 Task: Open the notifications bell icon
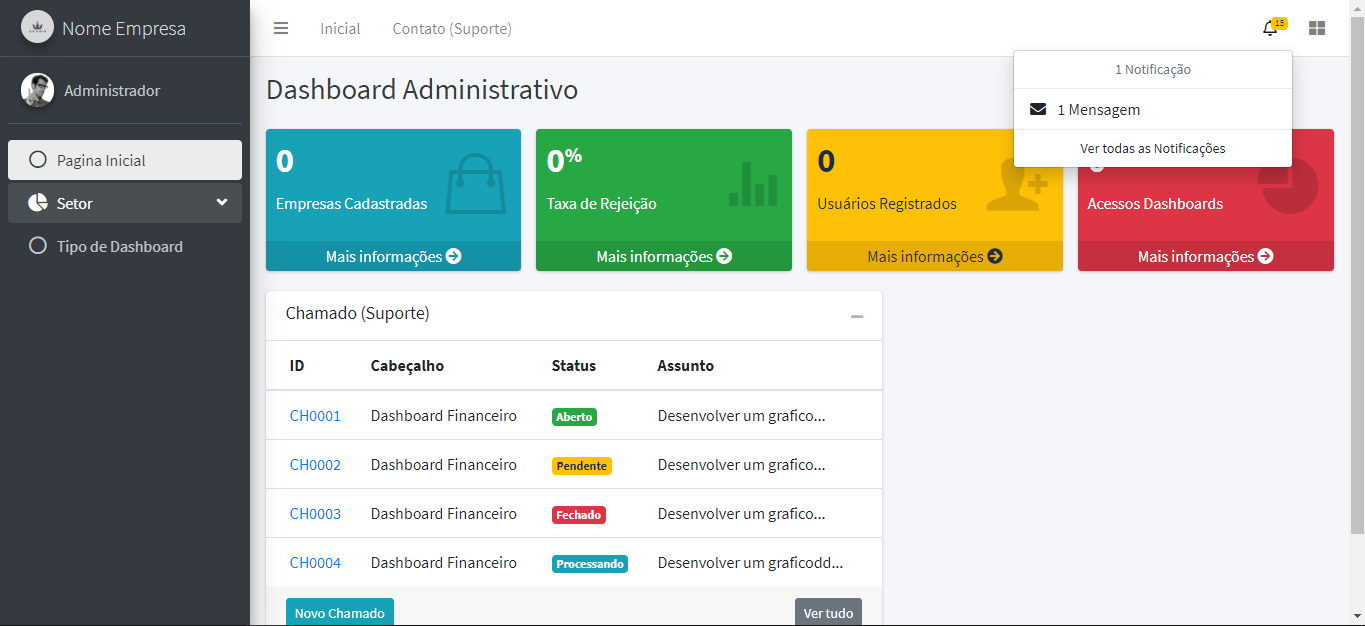pyautogui.click(x=1268, y=28)
